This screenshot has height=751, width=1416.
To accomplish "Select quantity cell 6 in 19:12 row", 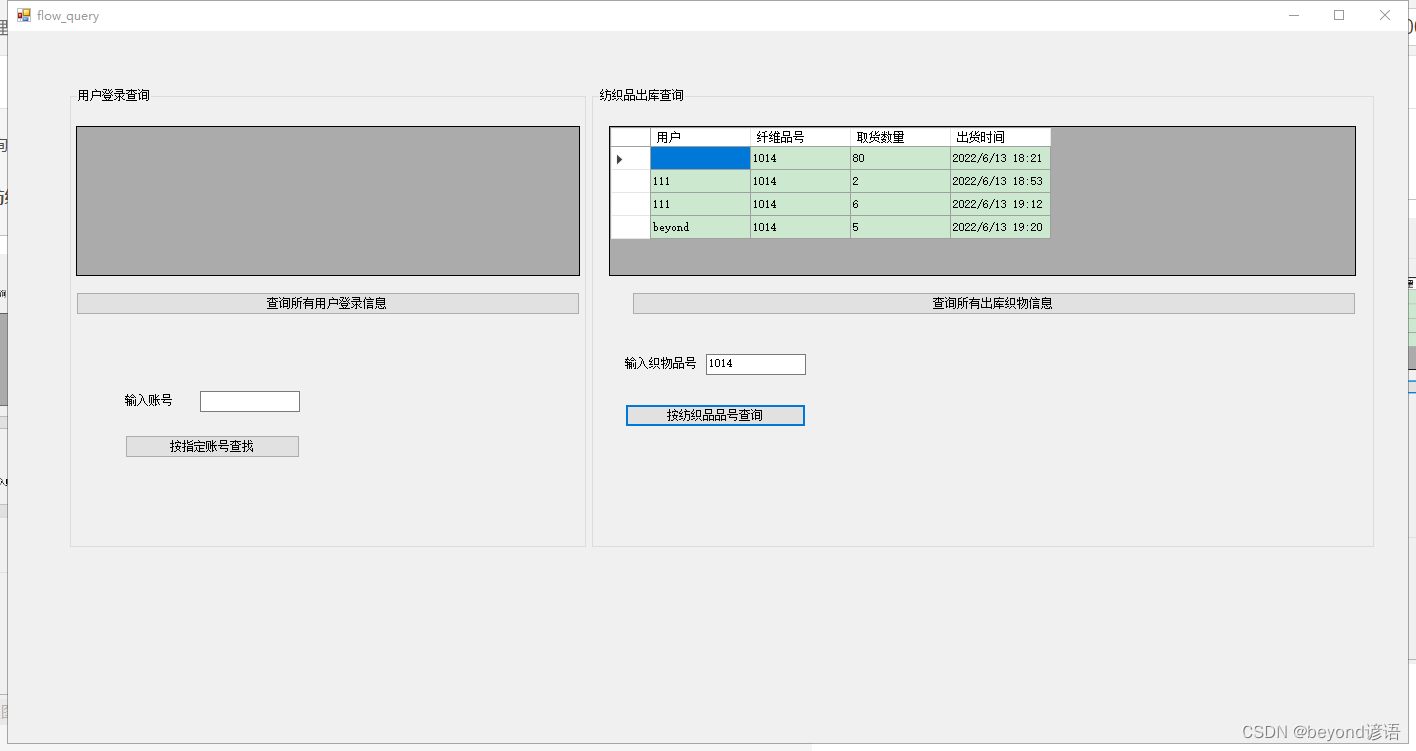I will [x=900, y=204].
